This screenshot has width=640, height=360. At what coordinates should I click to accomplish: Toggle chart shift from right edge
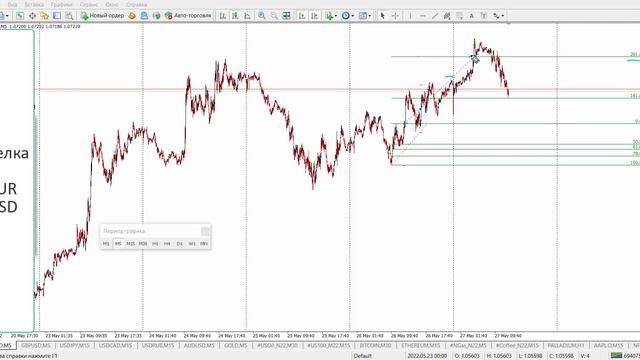coord(314,16)
